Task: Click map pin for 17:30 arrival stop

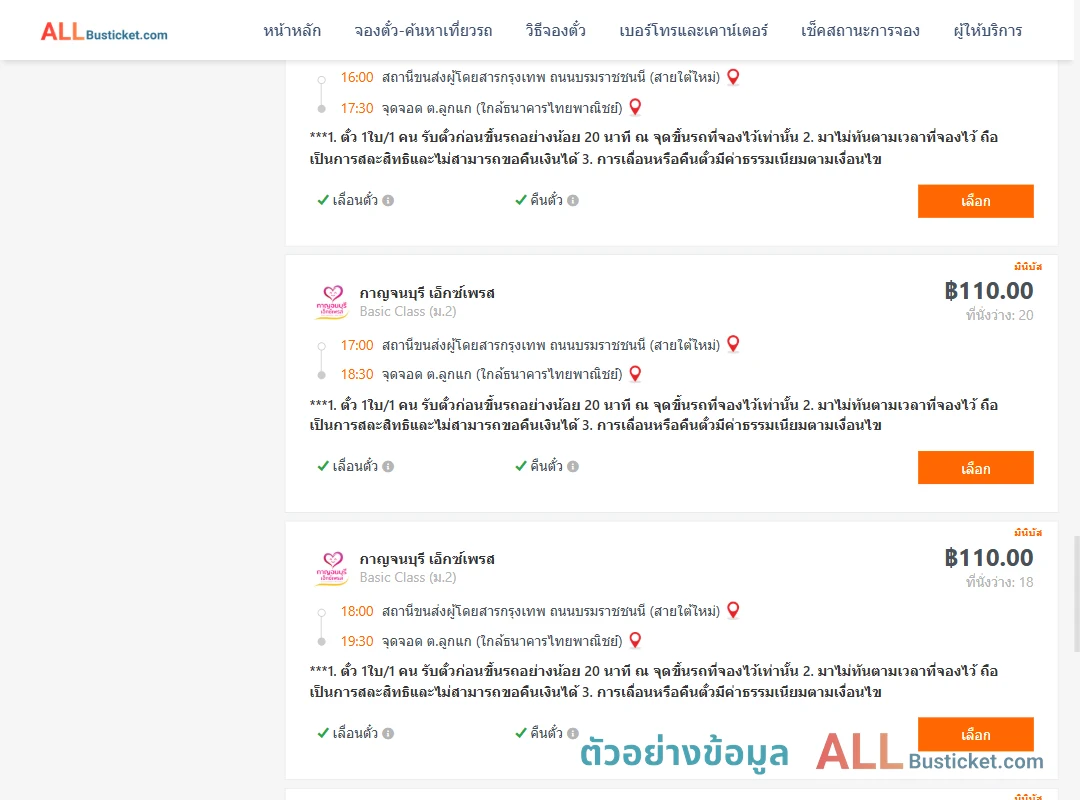Action: [635, 107]
